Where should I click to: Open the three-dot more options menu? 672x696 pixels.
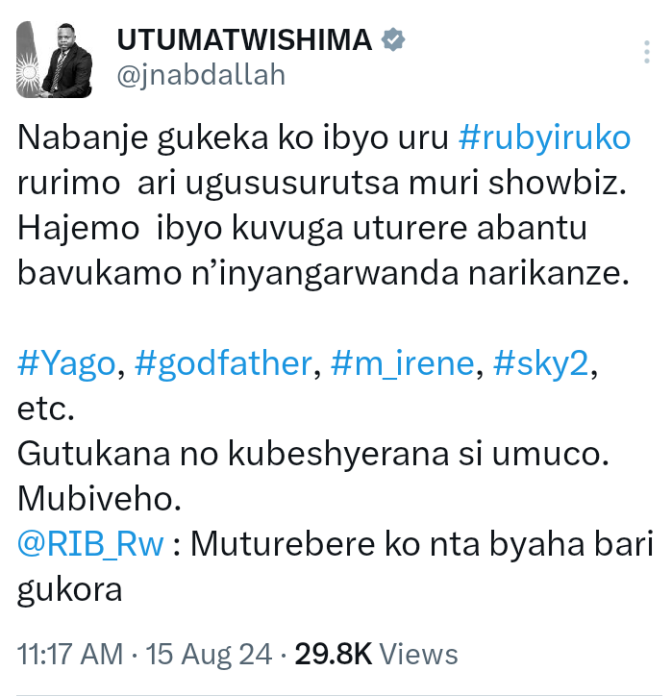647,51
